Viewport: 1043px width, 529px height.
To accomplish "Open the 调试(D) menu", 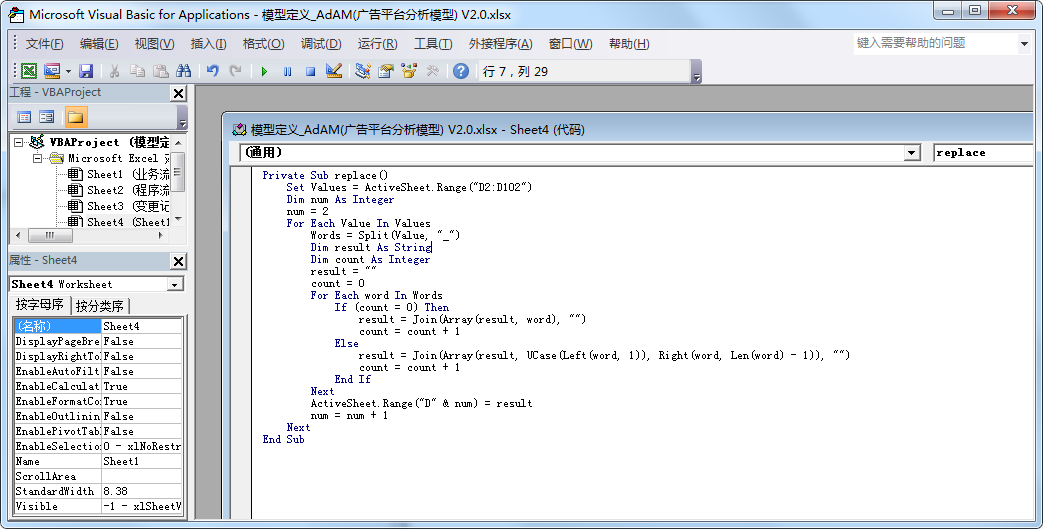I will coord(321,44).
